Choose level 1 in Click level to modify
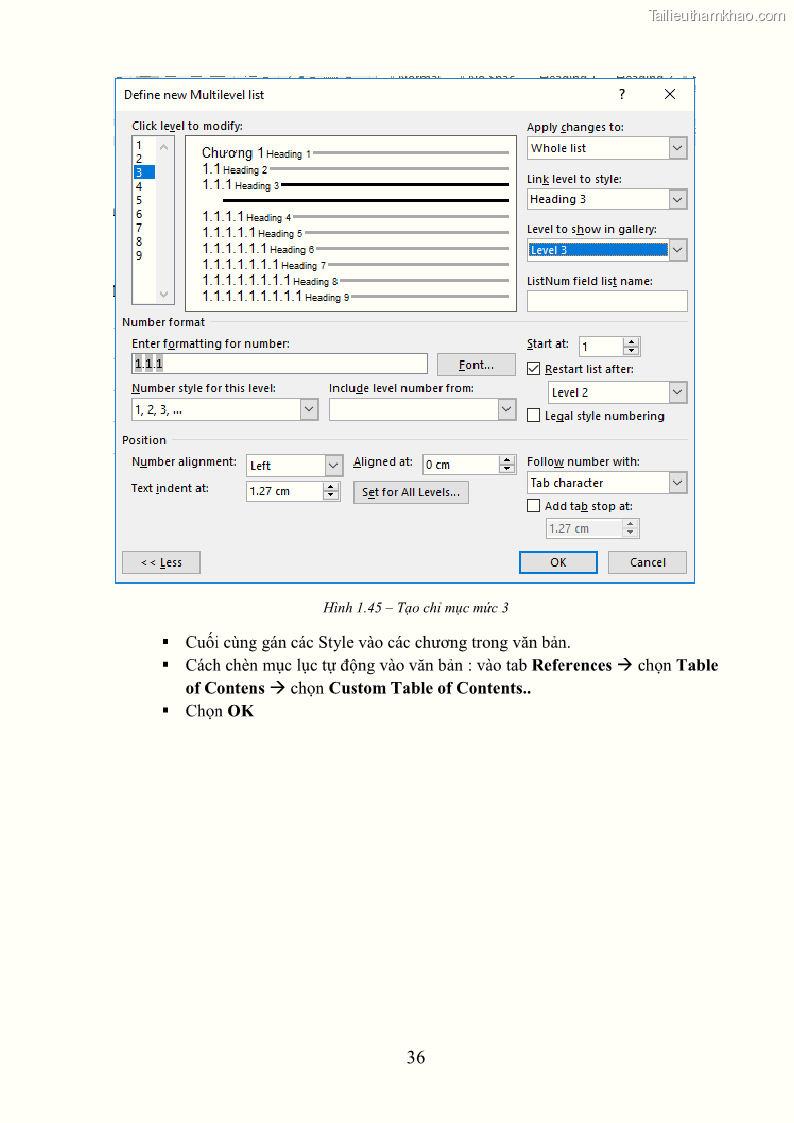The height and width of the screenshot is (1123, 794). click(139, 145)
